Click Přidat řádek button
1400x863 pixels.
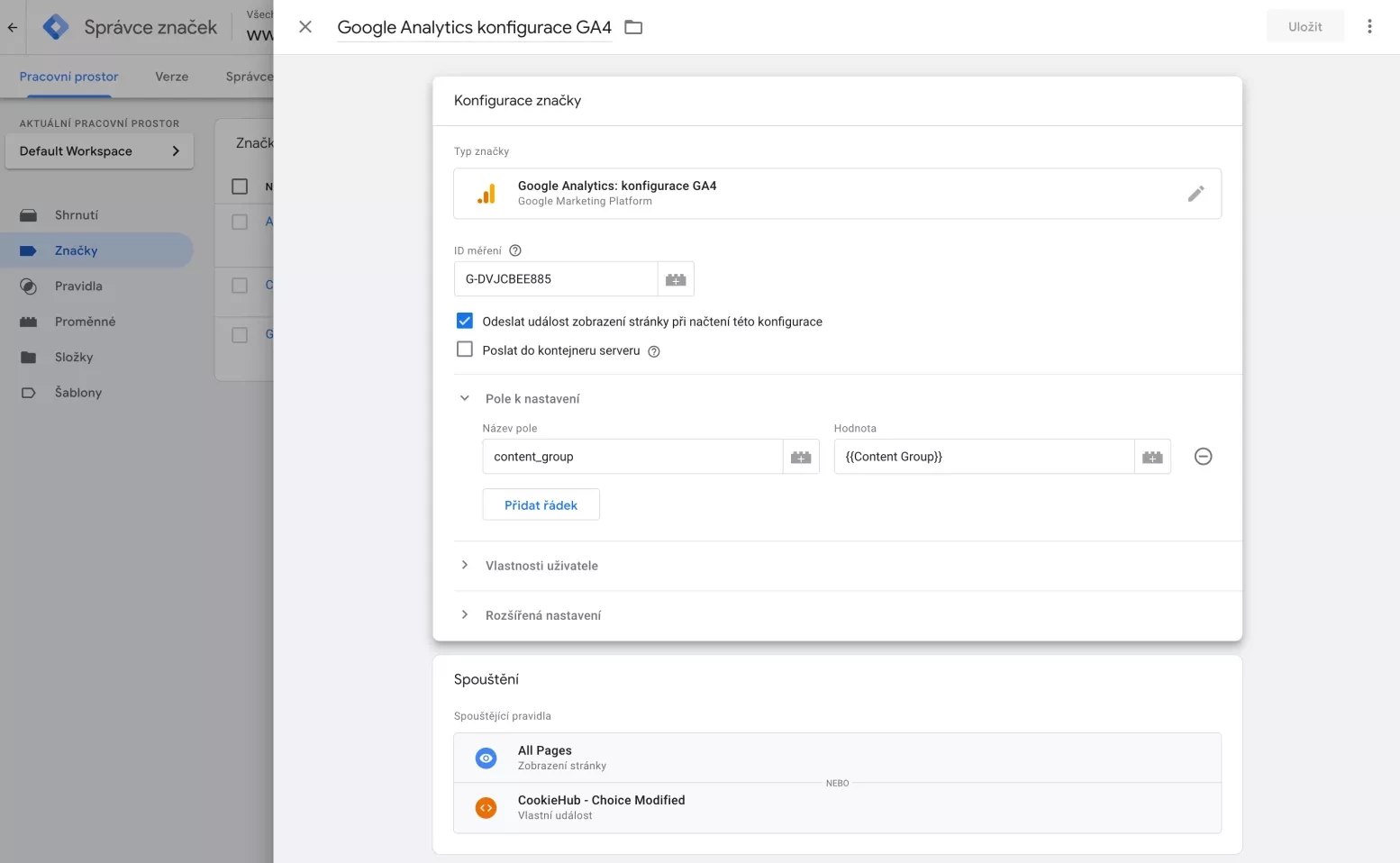coord(541,505)
